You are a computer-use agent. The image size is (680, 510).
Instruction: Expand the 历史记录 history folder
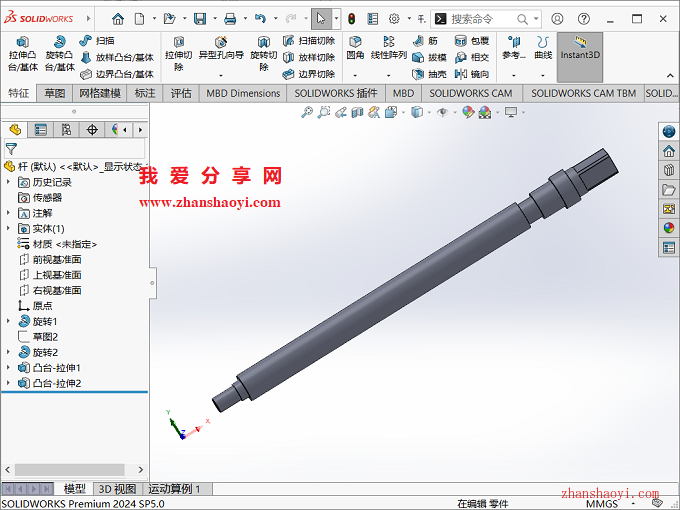[x=9, y=182]
